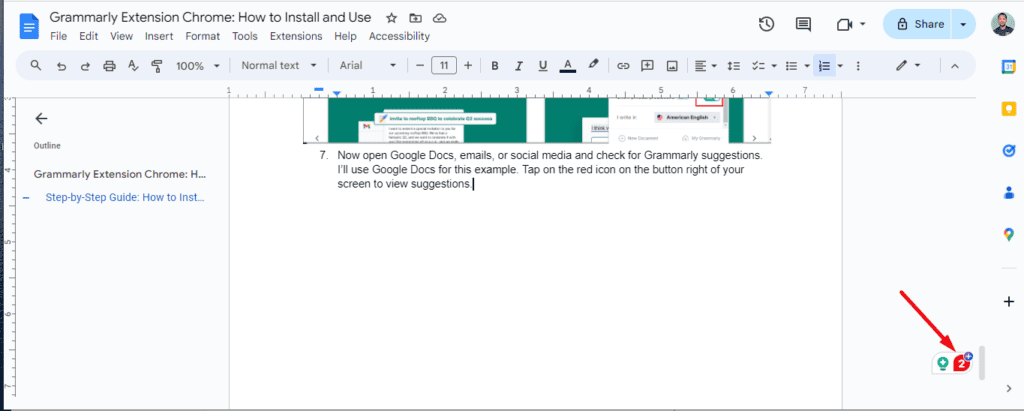Screen dimensions: 1024x411
Task: Open the Share options dropdown arrow
Action: (x=963, y=24)
